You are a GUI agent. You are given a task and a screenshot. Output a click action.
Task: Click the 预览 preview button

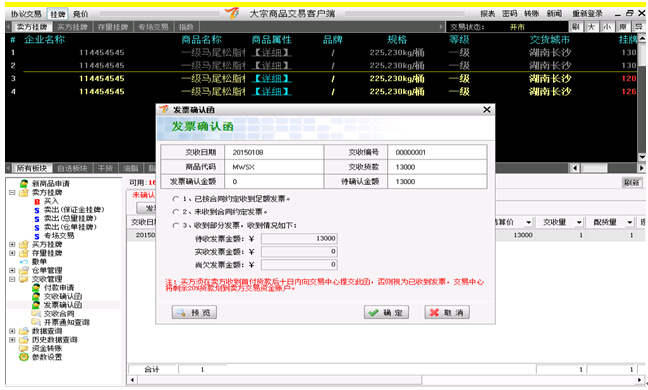pos(194,313)
